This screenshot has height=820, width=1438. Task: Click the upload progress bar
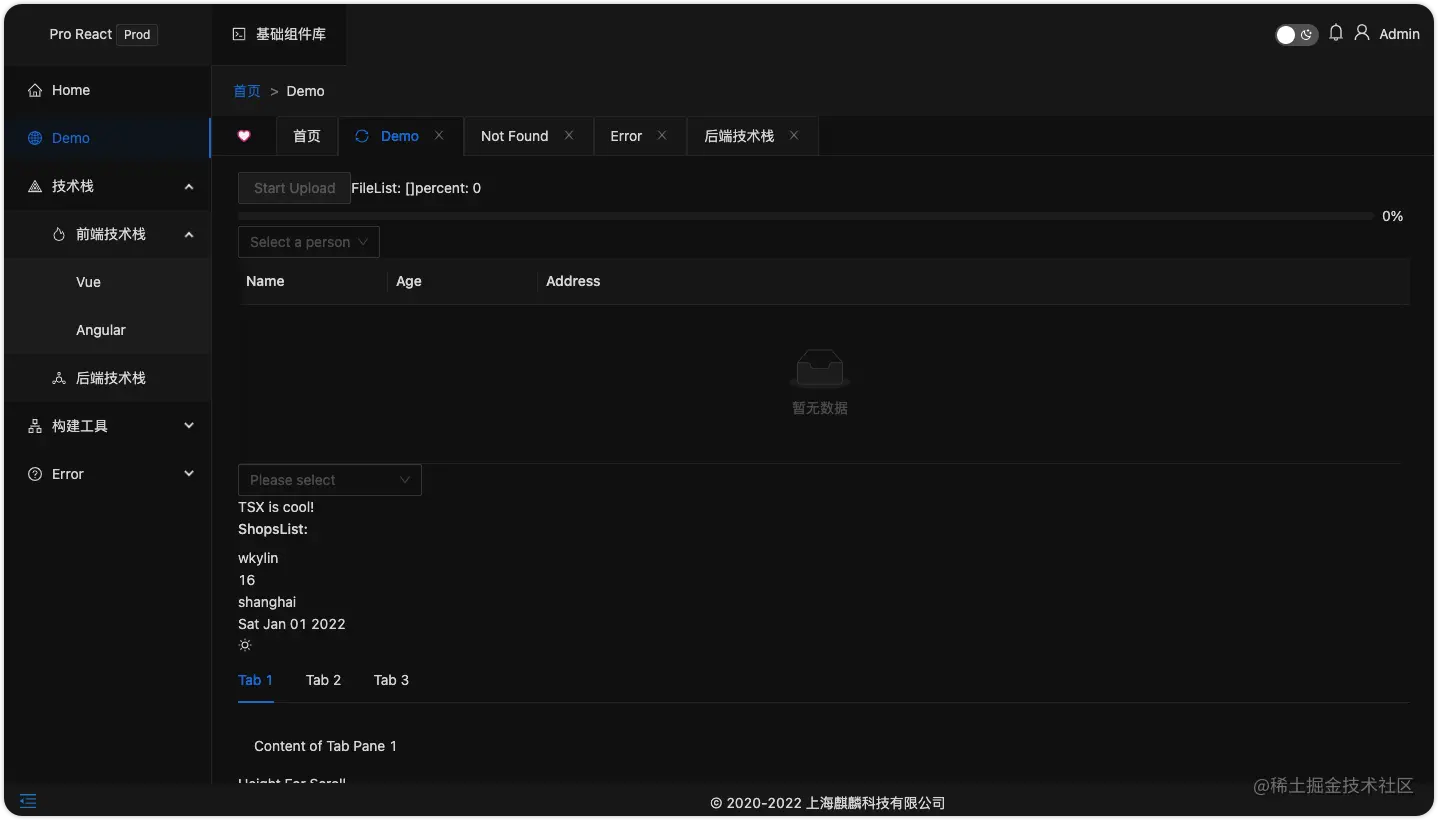pyautogui.click(x=806, y=216)
